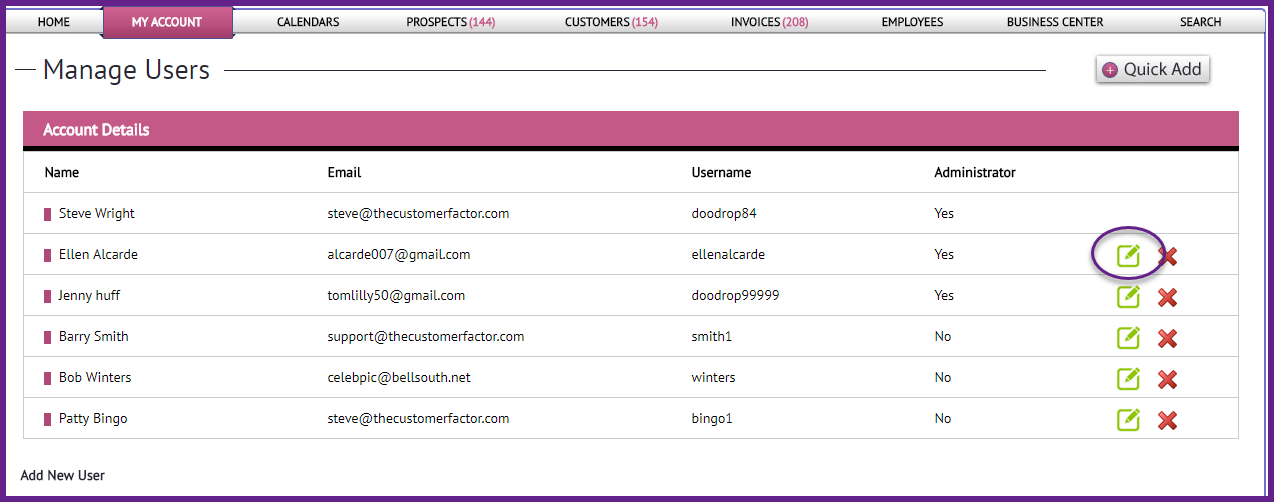The height and width of the screenshot is (502, 1274).
Task: Click the Administrator column header
Action: click(x=975, y=172)
